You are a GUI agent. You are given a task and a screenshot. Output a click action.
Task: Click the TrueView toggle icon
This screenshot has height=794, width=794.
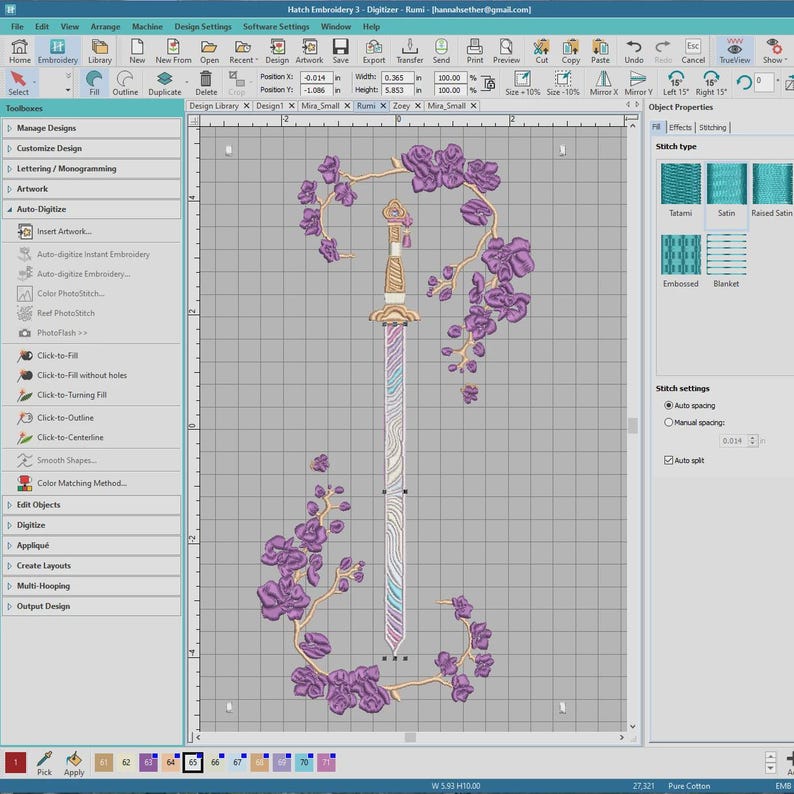(x=734, y=51)
